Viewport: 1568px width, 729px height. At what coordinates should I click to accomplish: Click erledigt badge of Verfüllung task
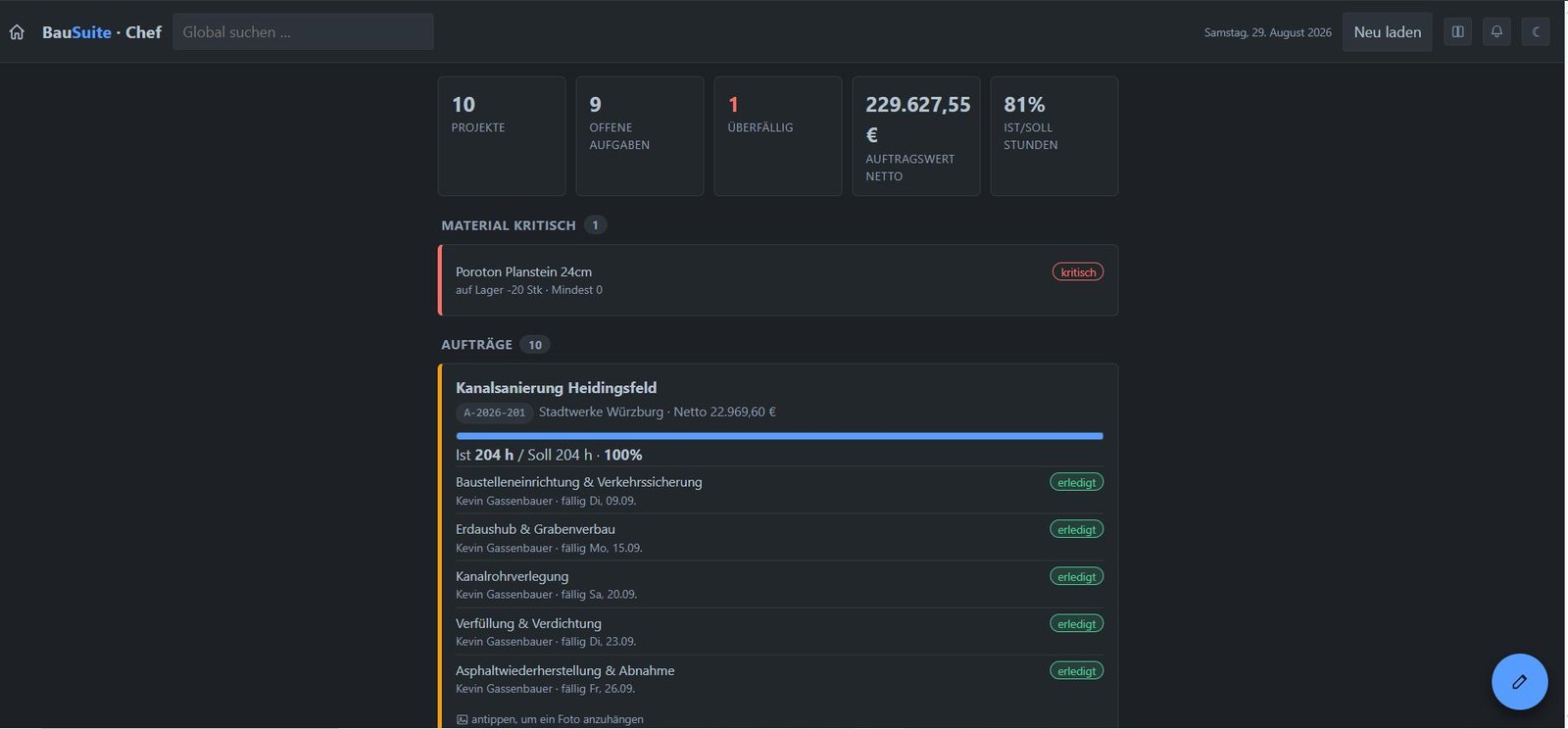[1076, 623]
